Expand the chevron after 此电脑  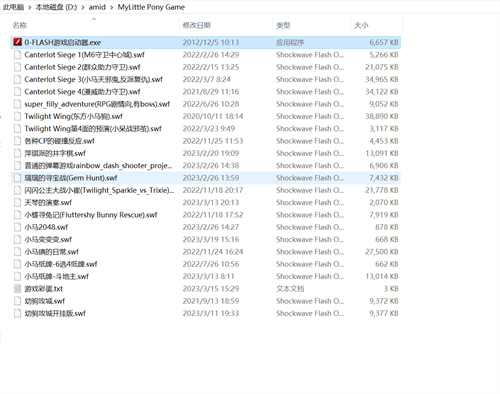point(30,7)
